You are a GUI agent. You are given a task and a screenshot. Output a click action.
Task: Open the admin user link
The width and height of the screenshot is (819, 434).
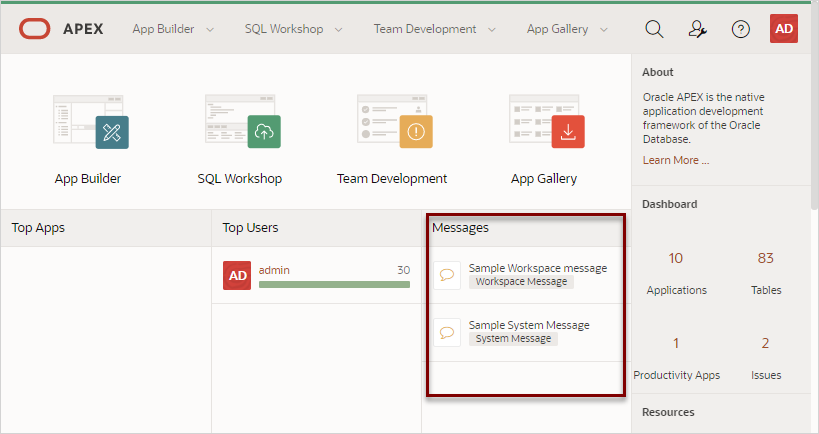274,270
